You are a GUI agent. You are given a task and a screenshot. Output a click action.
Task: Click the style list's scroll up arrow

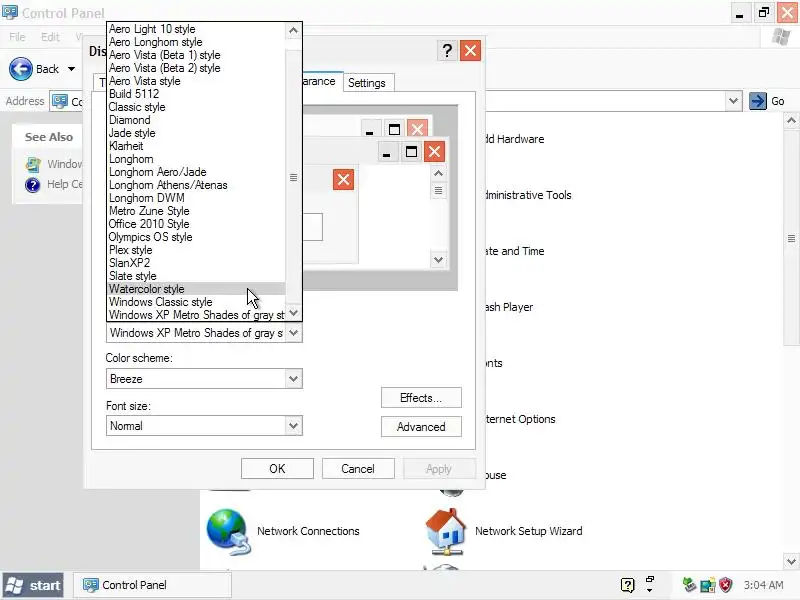tap(293, 31)
